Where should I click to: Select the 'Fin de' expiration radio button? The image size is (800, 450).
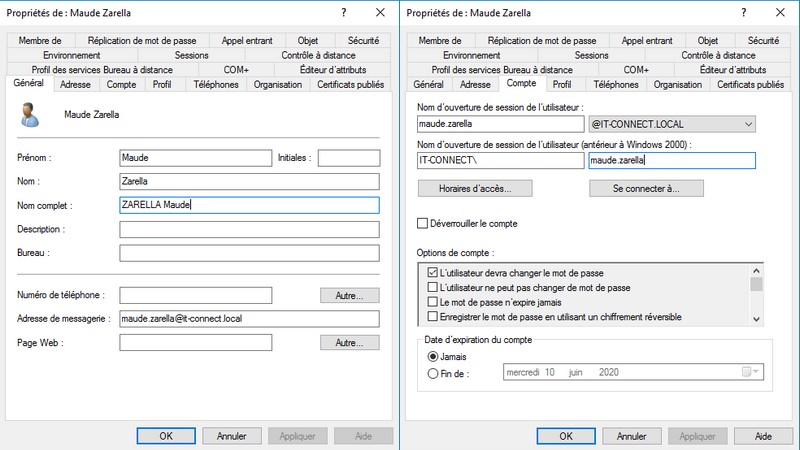(433, 373)
